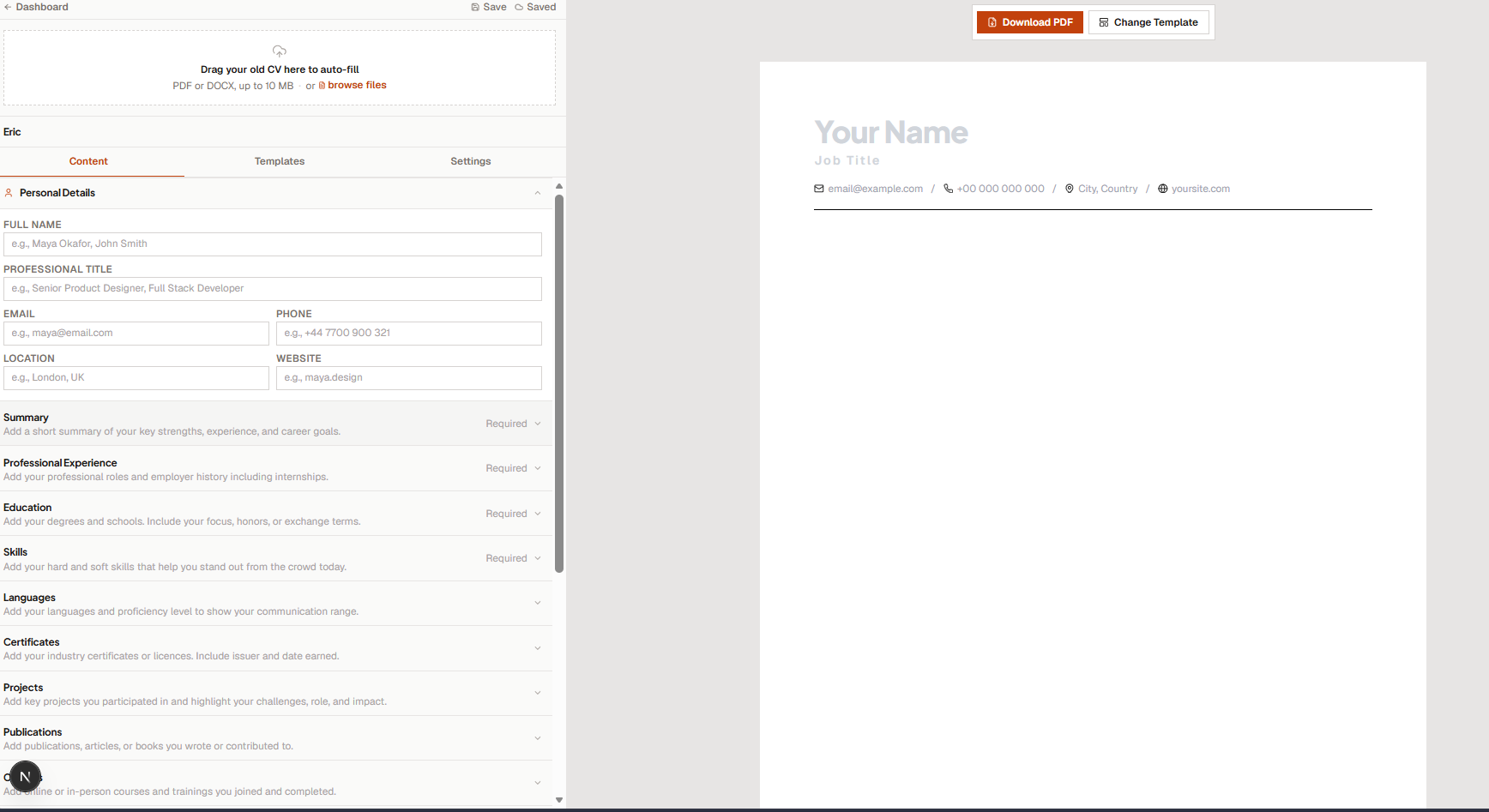Click the Download PDF button
The height and width of the screenshot is (812, 1489).
coord(1030,22)
